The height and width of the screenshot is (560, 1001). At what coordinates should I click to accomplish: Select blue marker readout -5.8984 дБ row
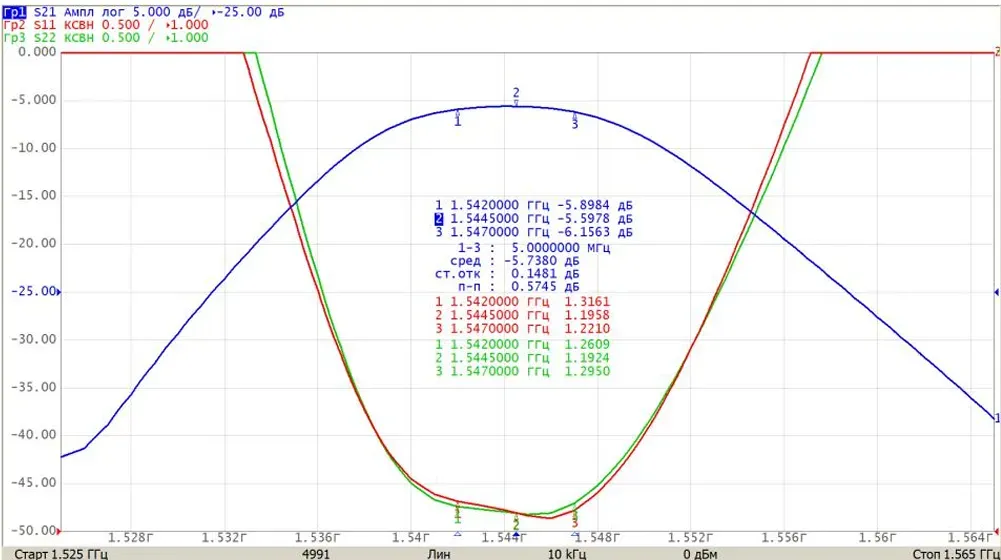(x=534, y=206)
